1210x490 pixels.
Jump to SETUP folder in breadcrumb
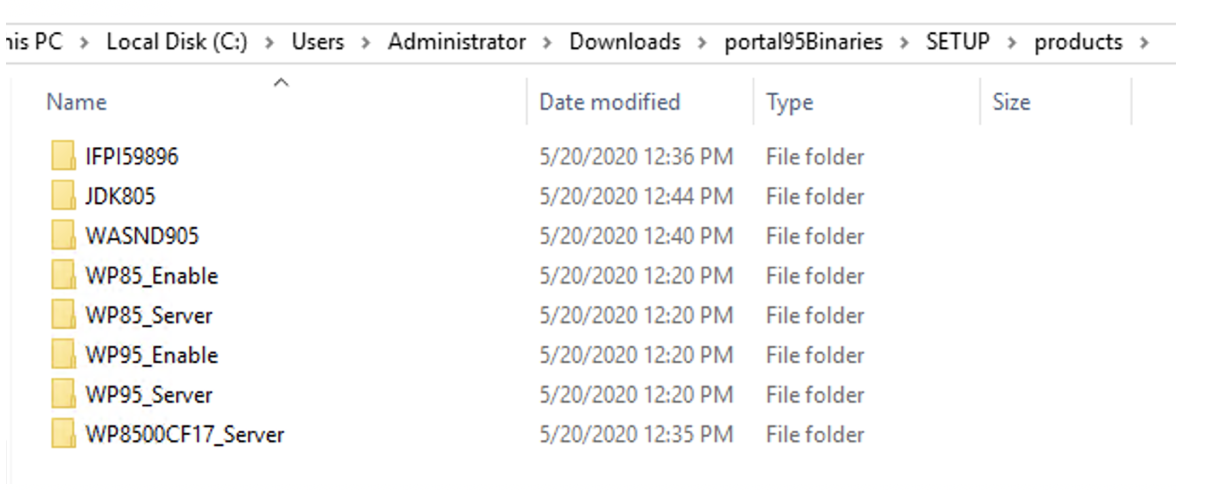click(x=957, y=42)
